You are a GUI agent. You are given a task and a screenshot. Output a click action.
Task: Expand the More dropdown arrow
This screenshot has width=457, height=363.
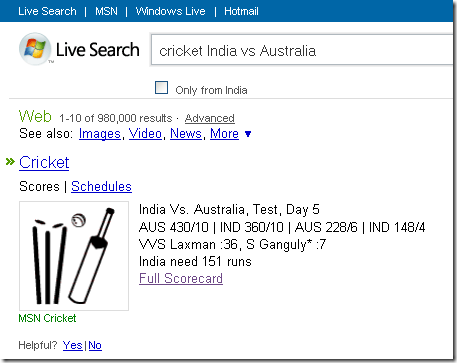[x=248, y=134]
